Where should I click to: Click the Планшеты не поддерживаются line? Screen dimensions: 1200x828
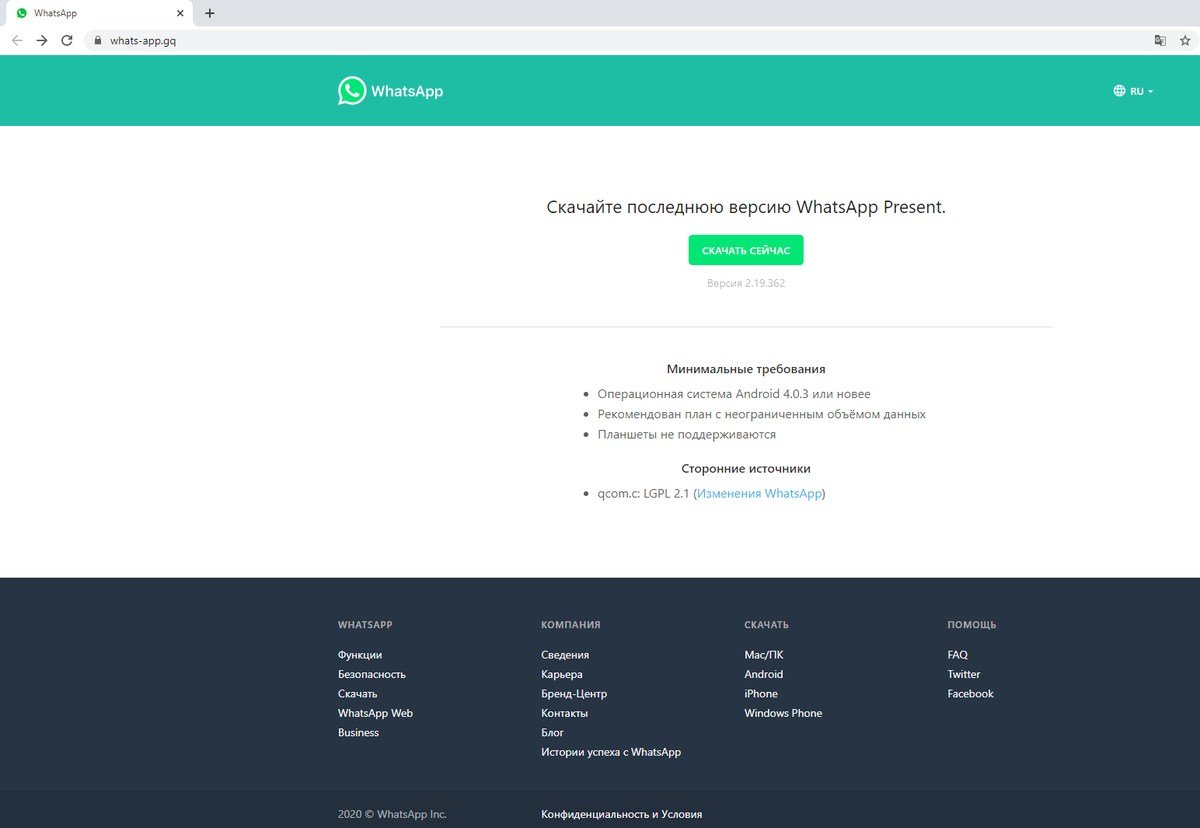coord(687,435)
